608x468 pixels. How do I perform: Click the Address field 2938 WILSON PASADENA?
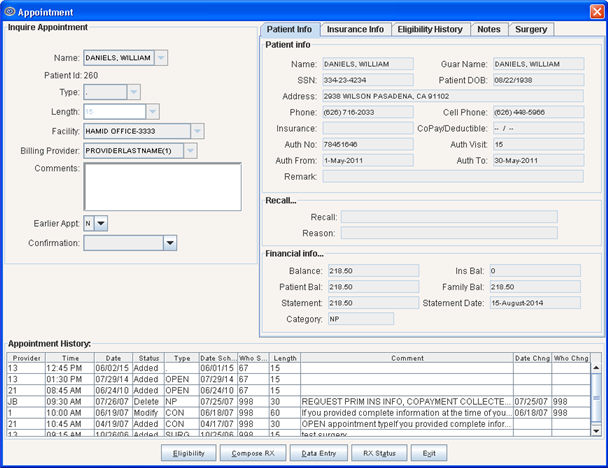tap(453, 96)
